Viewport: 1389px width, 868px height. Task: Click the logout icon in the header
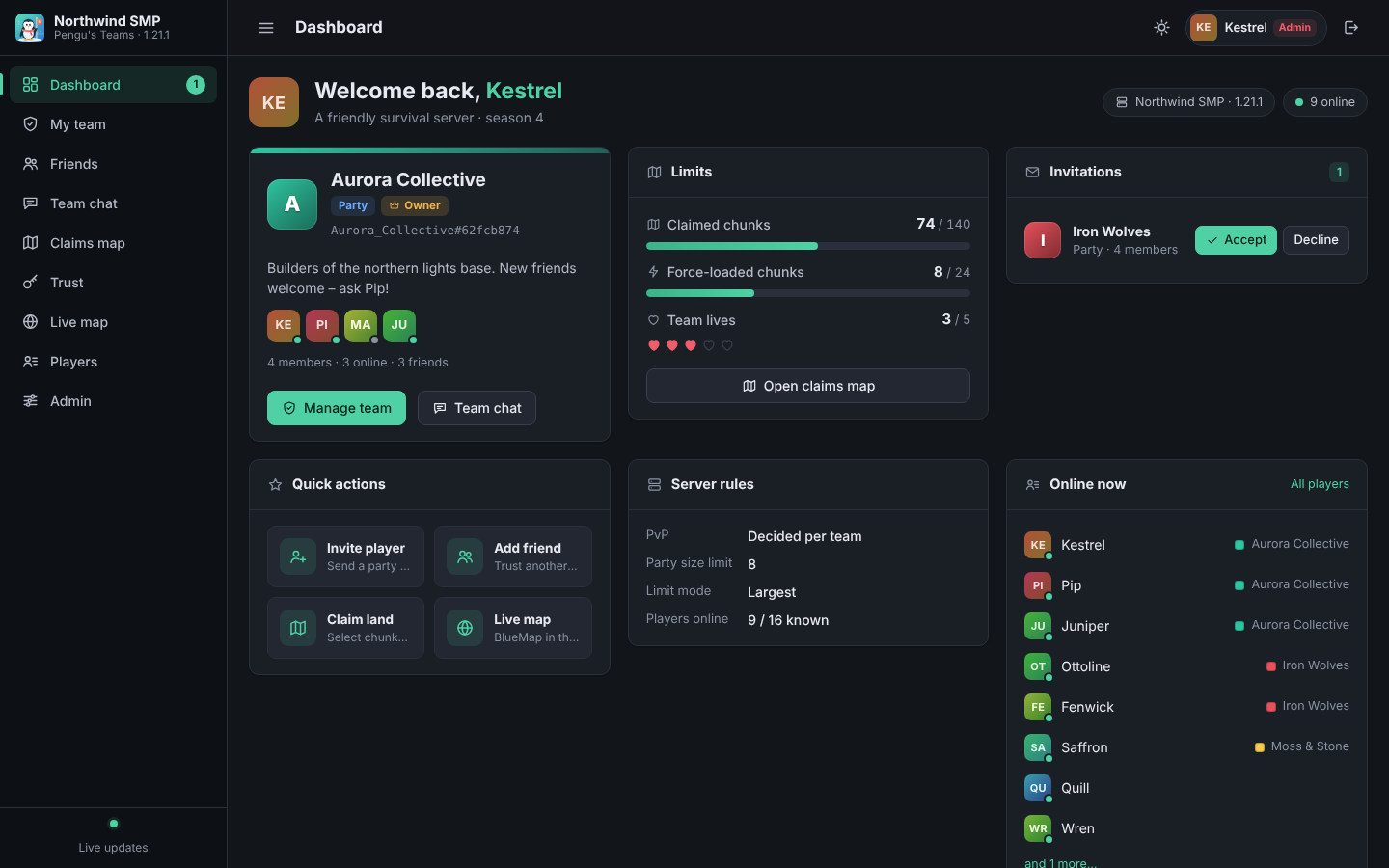click(x=1351, y=28)
